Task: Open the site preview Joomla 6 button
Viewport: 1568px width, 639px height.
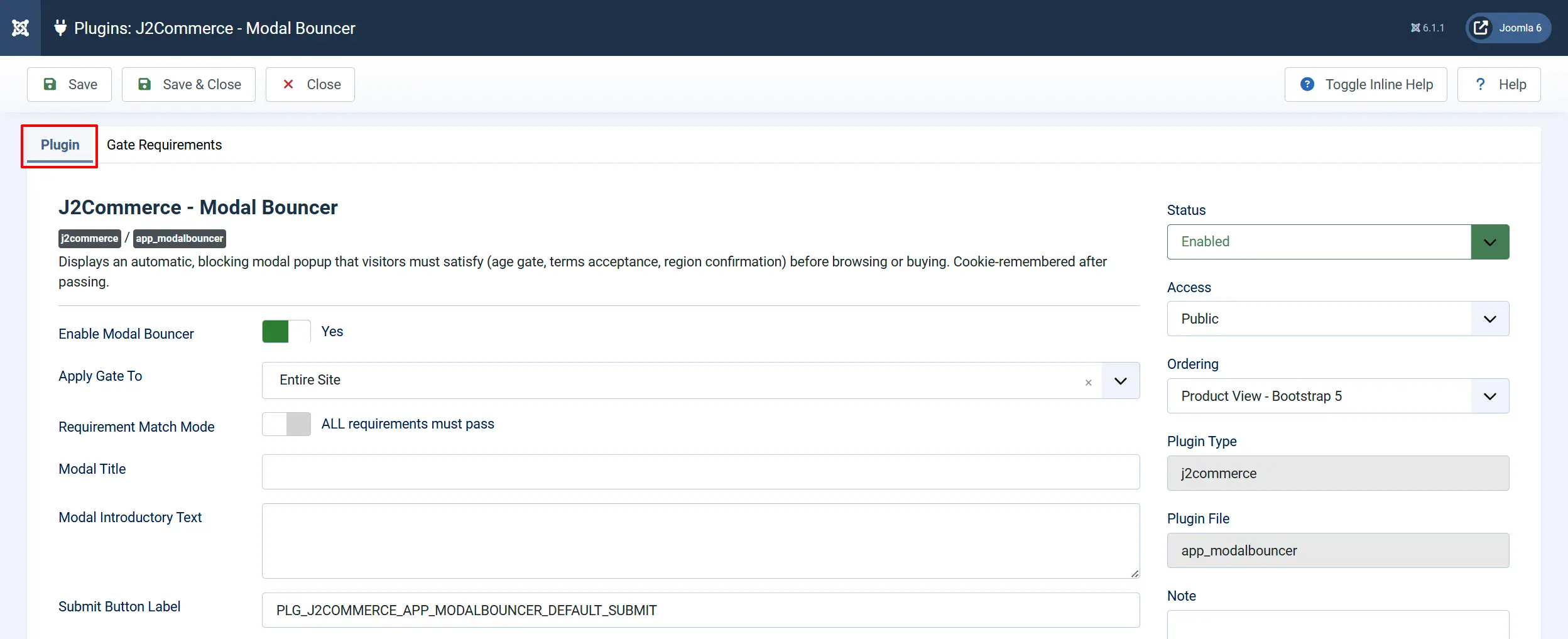Action: 1508,28
